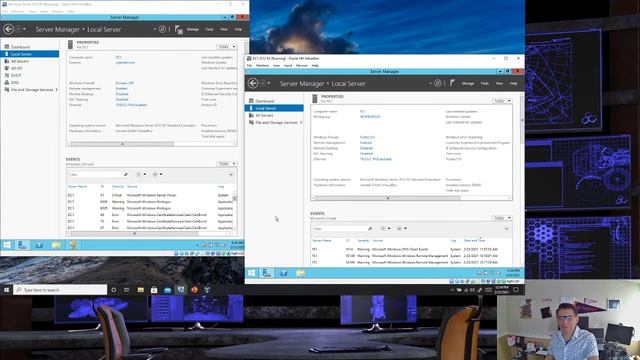The width and height of the screenshot is (640, 360).
Task: Click DC1 Windows Firewall status link
Action: pyautogui.click(x=124, y=83)
